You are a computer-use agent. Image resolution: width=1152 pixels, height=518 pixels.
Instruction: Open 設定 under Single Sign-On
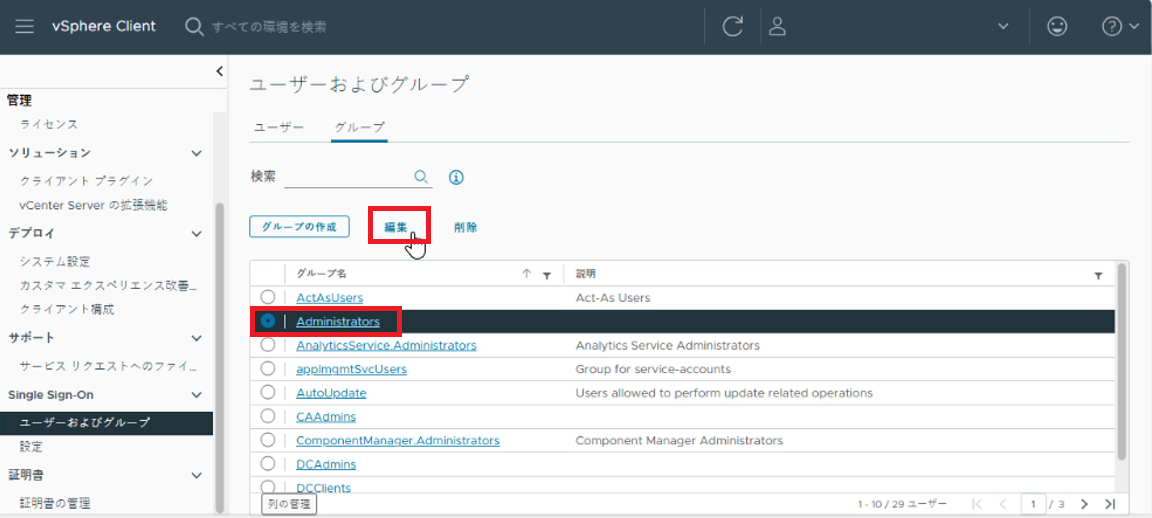point(32,447)
